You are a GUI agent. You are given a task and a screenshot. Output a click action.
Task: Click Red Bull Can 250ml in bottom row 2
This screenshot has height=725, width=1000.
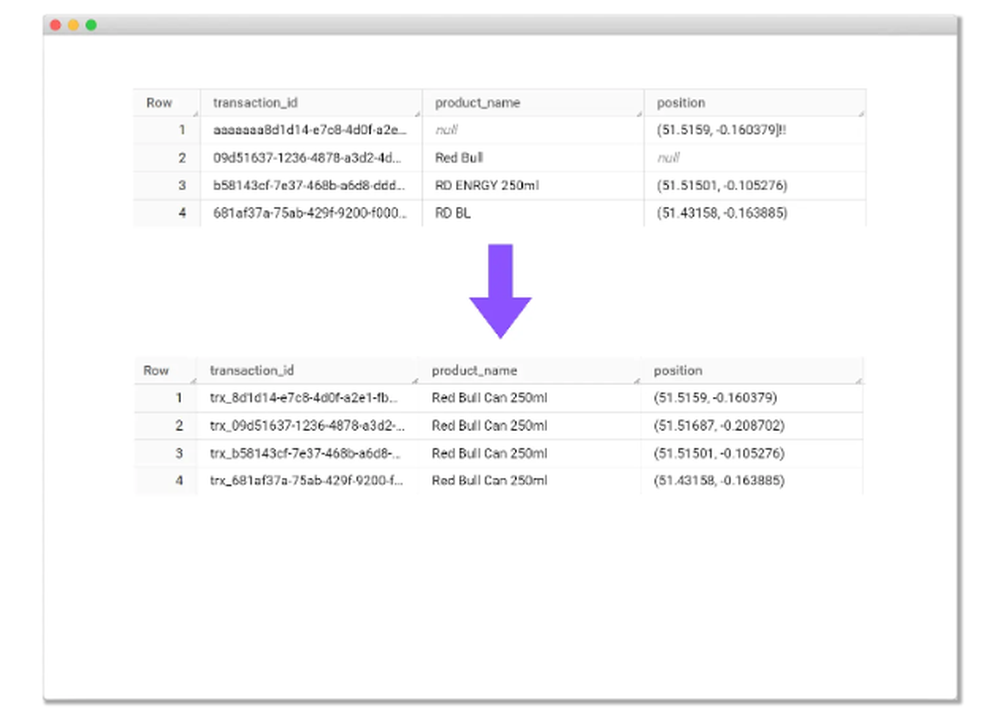click(489, 425)
